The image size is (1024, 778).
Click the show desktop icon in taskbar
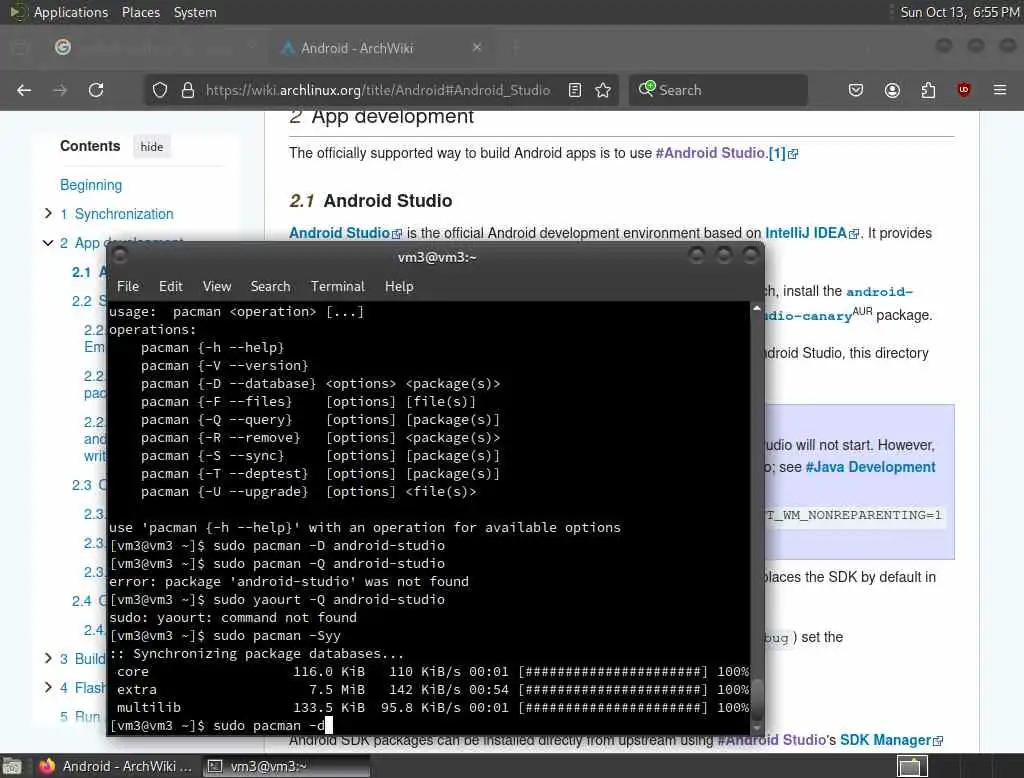pyautogui.click(x=12, y=766)
